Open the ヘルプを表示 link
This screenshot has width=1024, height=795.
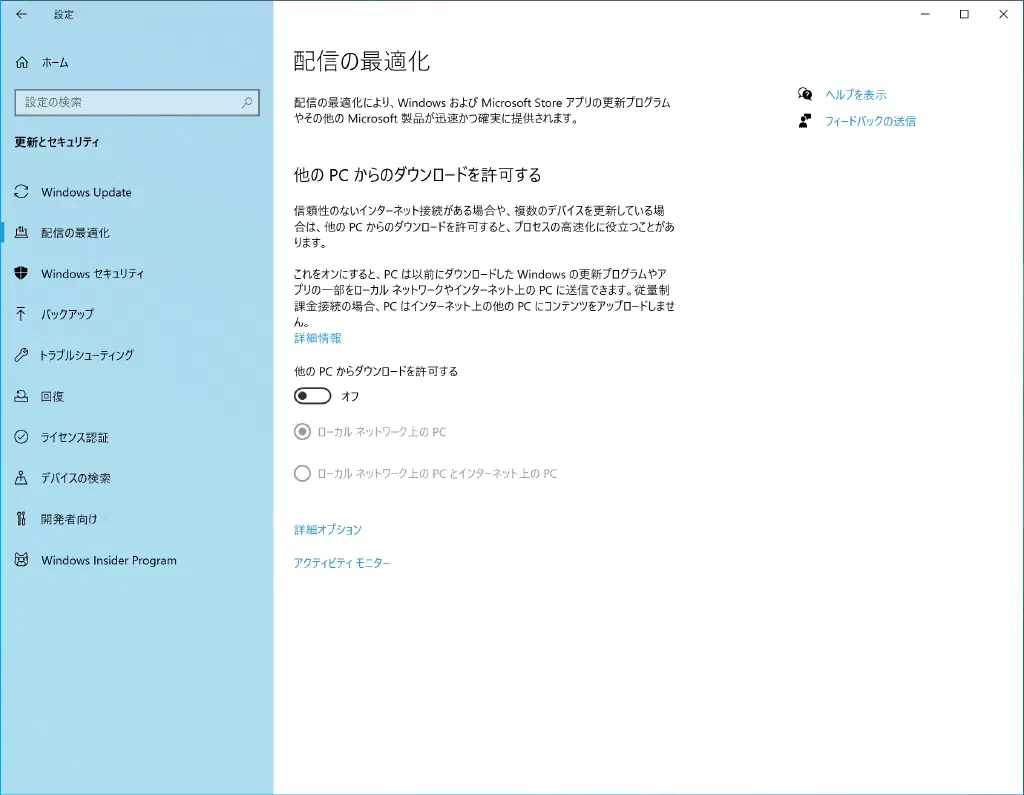855,95
